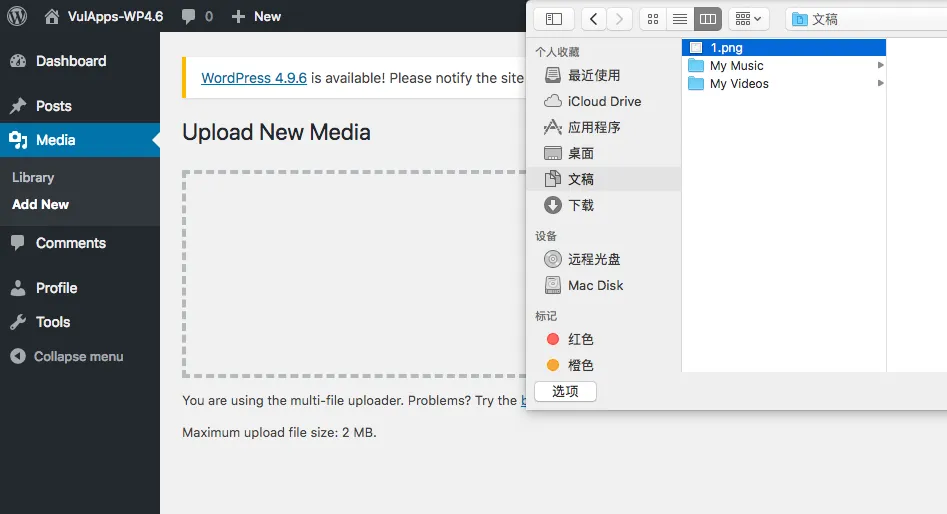947x514 pixels.
Task: Expand the My Music folder
Action: [880, 66]
